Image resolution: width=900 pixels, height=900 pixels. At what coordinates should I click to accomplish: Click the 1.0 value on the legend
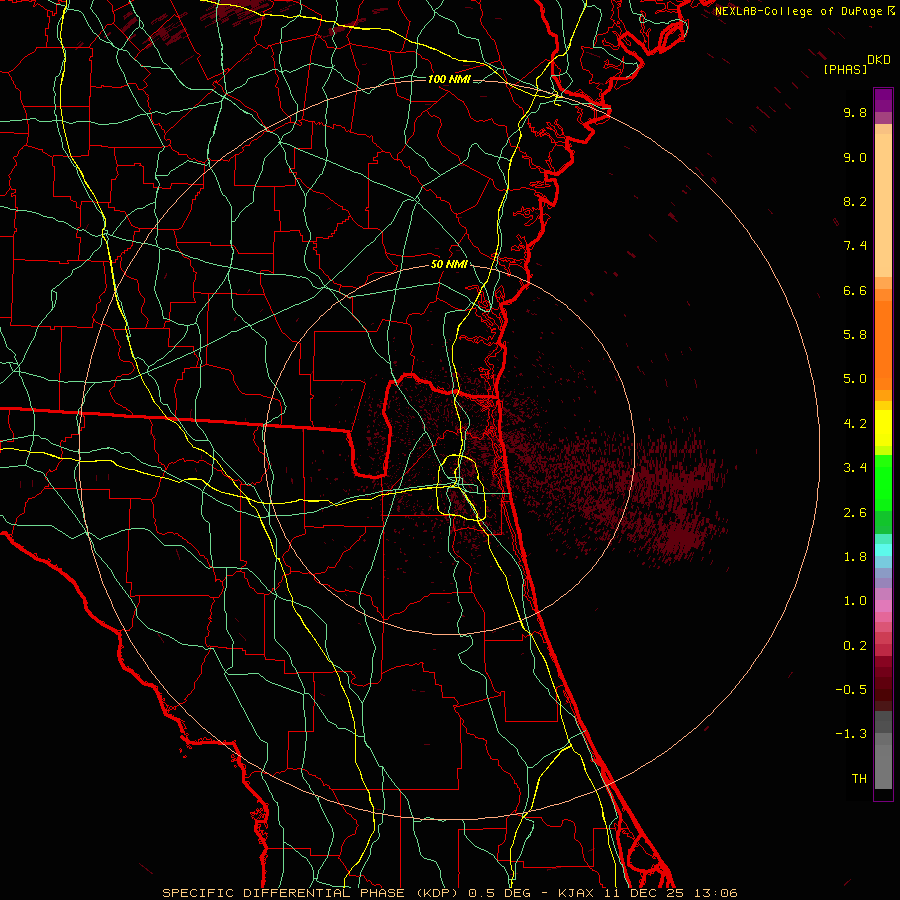[x=855, y=601]
